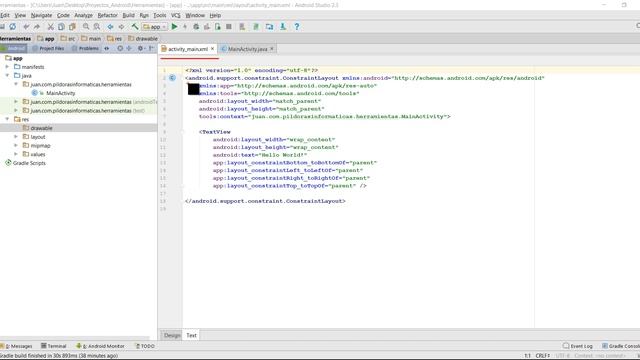Click the Replace magnifier icon
The image size is (640, 360).
click(x=97, y=27)
